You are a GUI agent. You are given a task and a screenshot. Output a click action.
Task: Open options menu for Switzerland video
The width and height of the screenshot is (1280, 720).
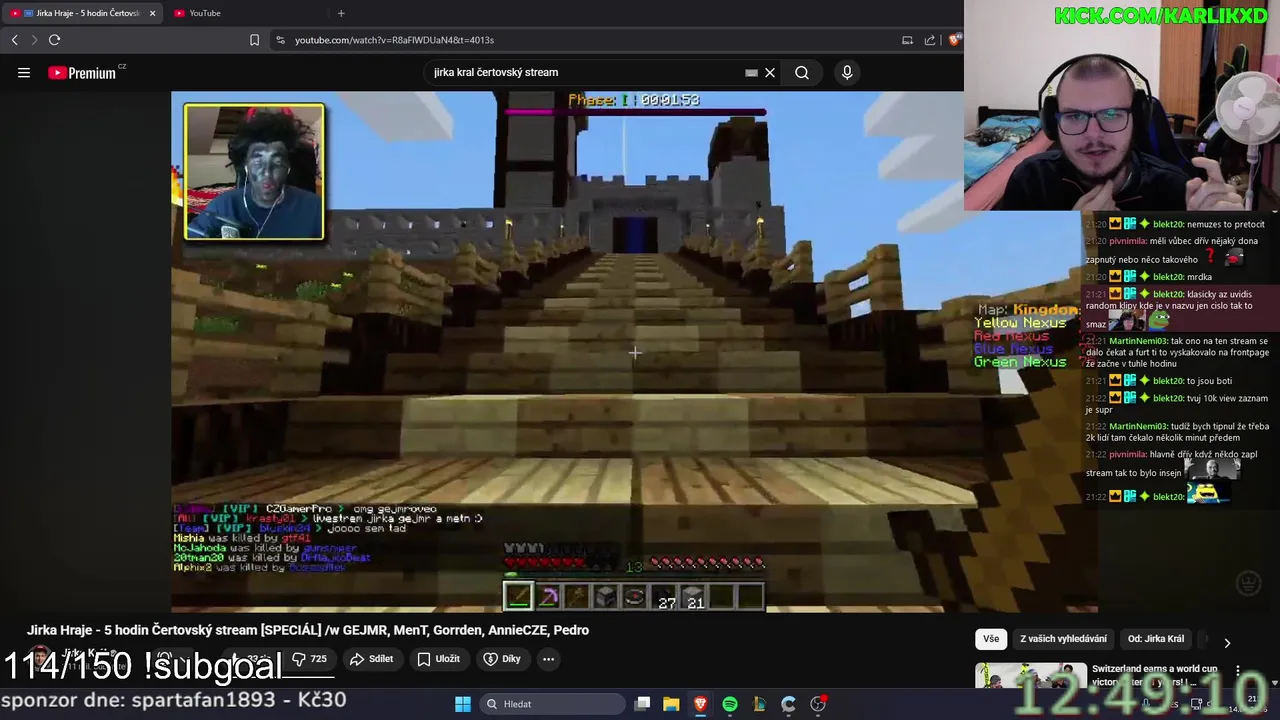tap(1238, 671)
